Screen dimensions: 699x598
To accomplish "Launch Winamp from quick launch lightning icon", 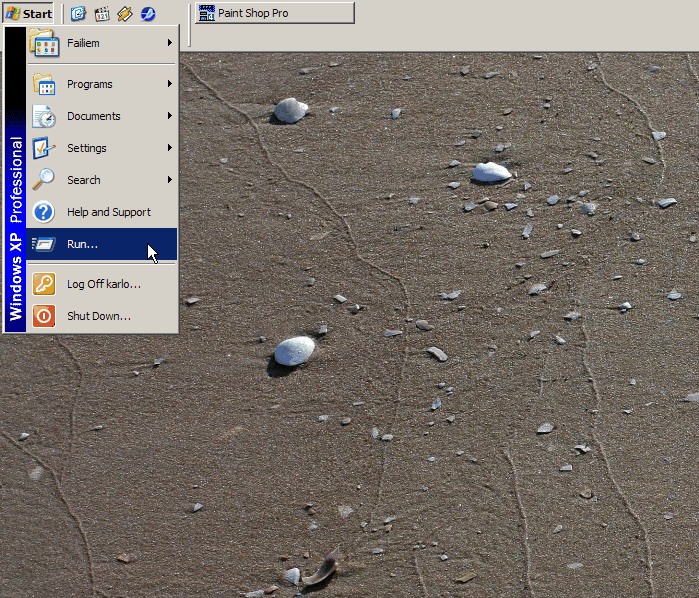I will pyautogui.click(x=125, y=14).
